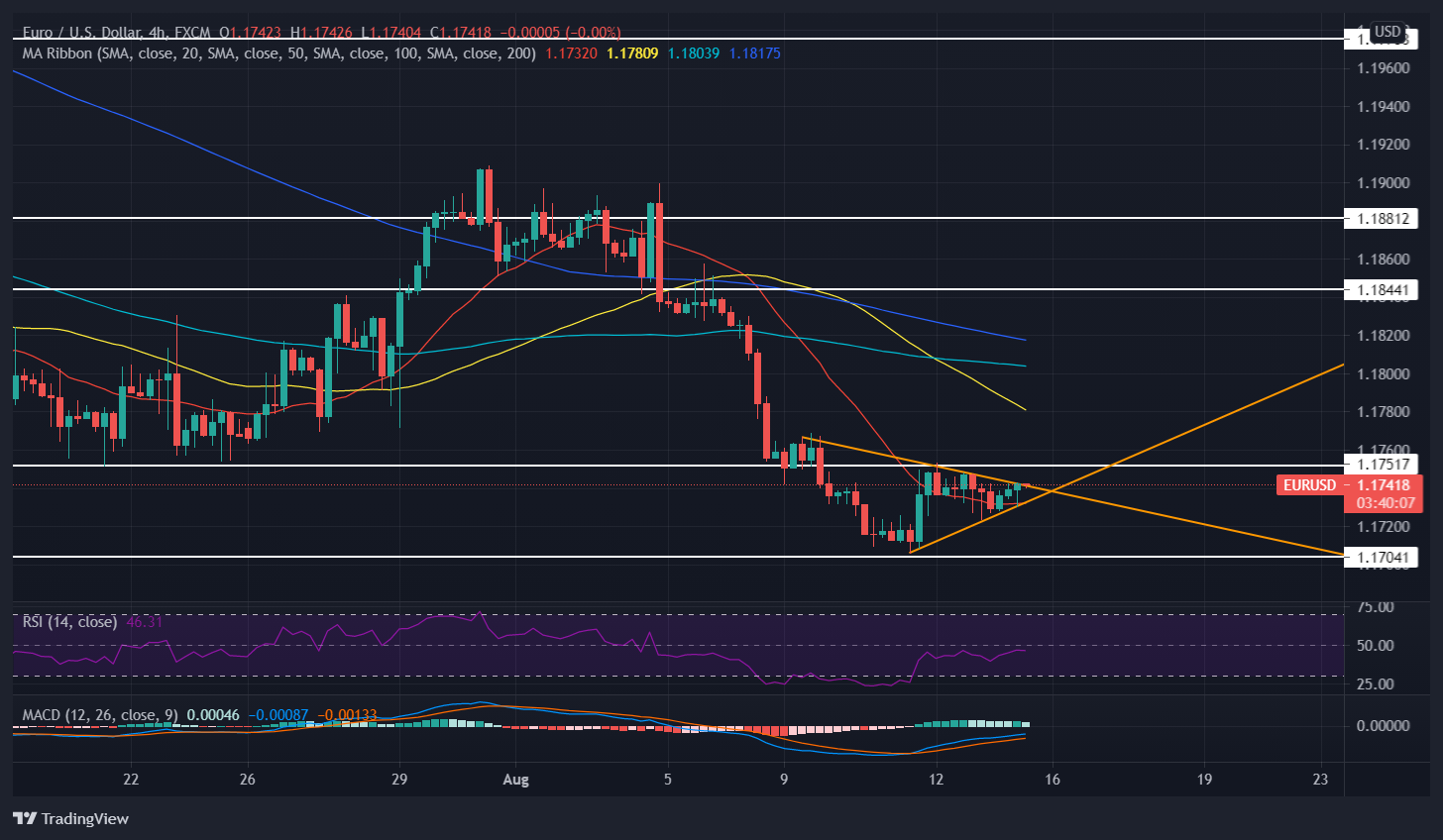Click the TradingView logo
This screenshot has height=840, width=1443.
point(71,818)
